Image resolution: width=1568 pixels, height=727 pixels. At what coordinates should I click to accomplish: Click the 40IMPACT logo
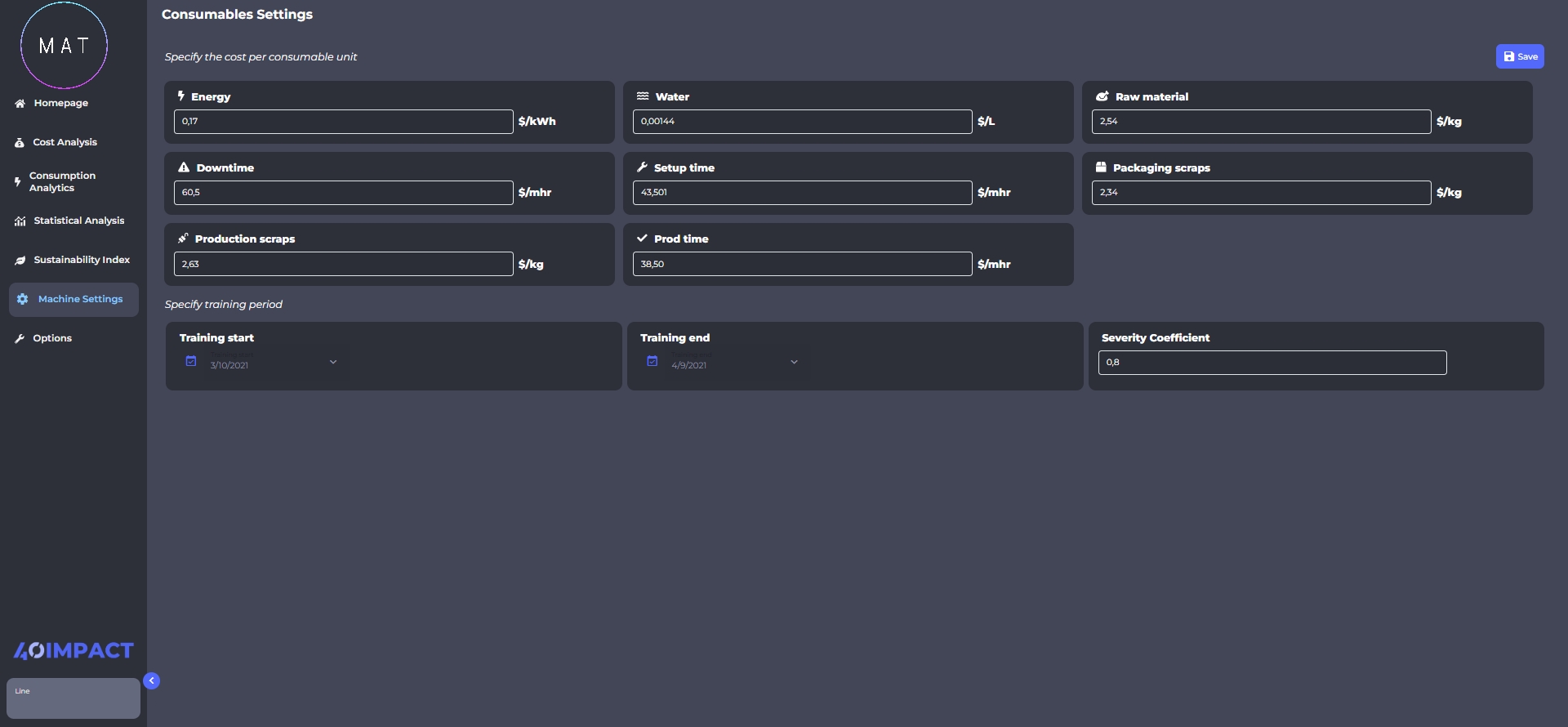73,650
